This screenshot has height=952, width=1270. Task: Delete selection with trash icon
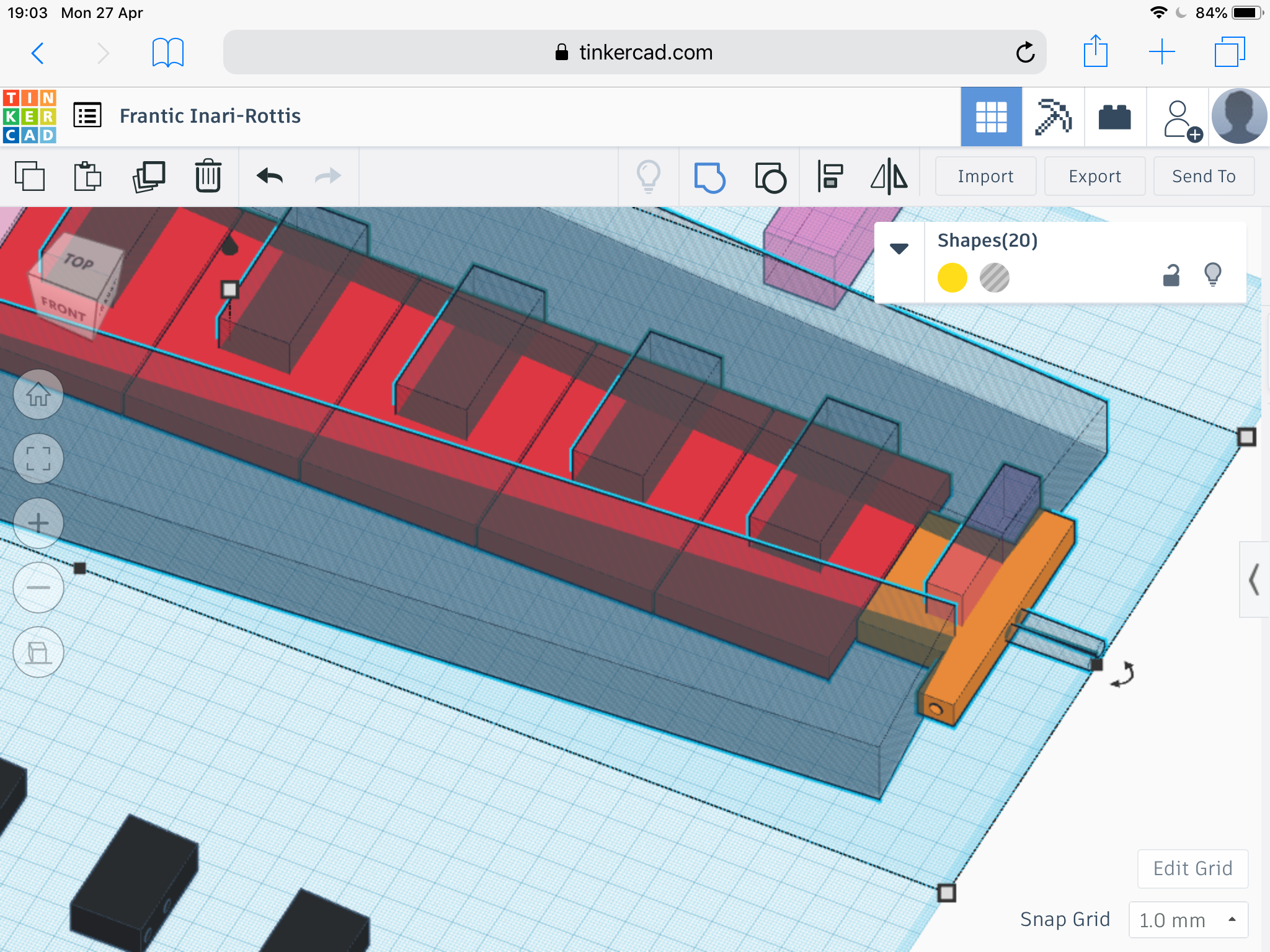208,176
